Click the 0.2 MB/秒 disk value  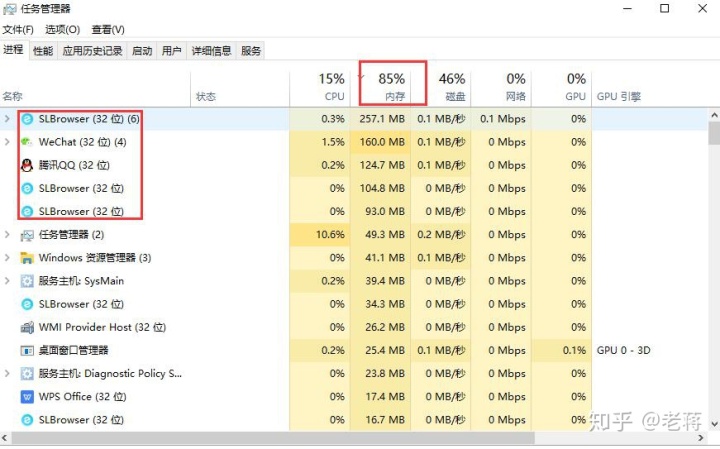pyautogui.click(x=441, y=235)
